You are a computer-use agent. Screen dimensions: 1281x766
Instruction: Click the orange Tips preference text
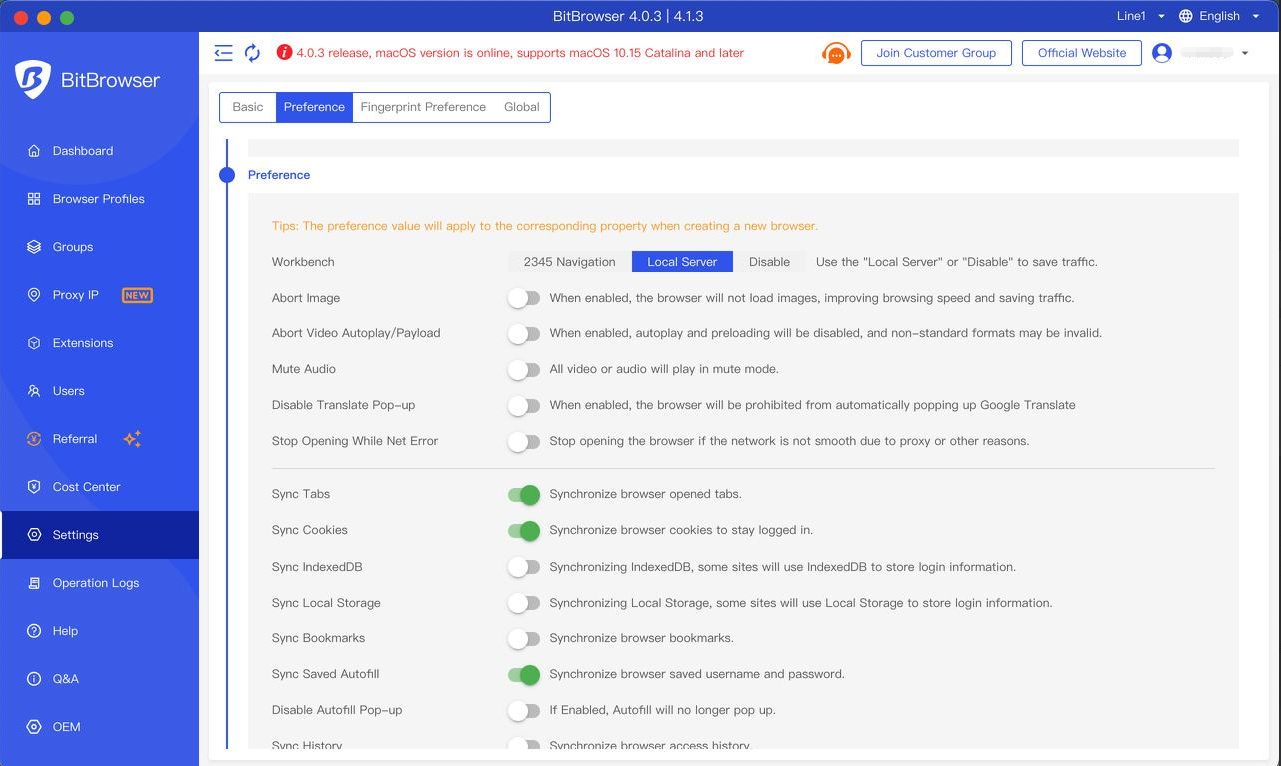[x=545, y=226]
